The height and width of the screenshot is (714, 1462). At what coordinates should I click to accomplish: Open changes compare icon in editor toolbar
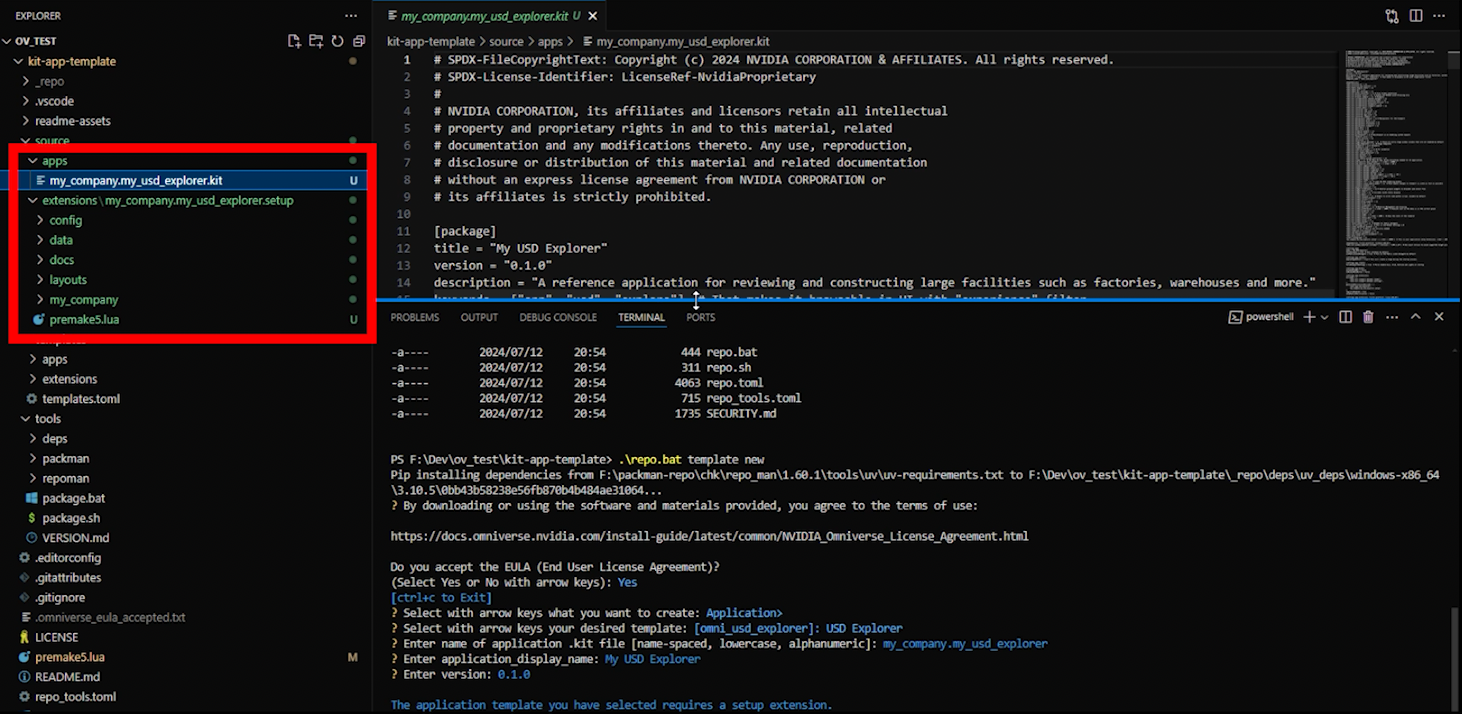1392,16
